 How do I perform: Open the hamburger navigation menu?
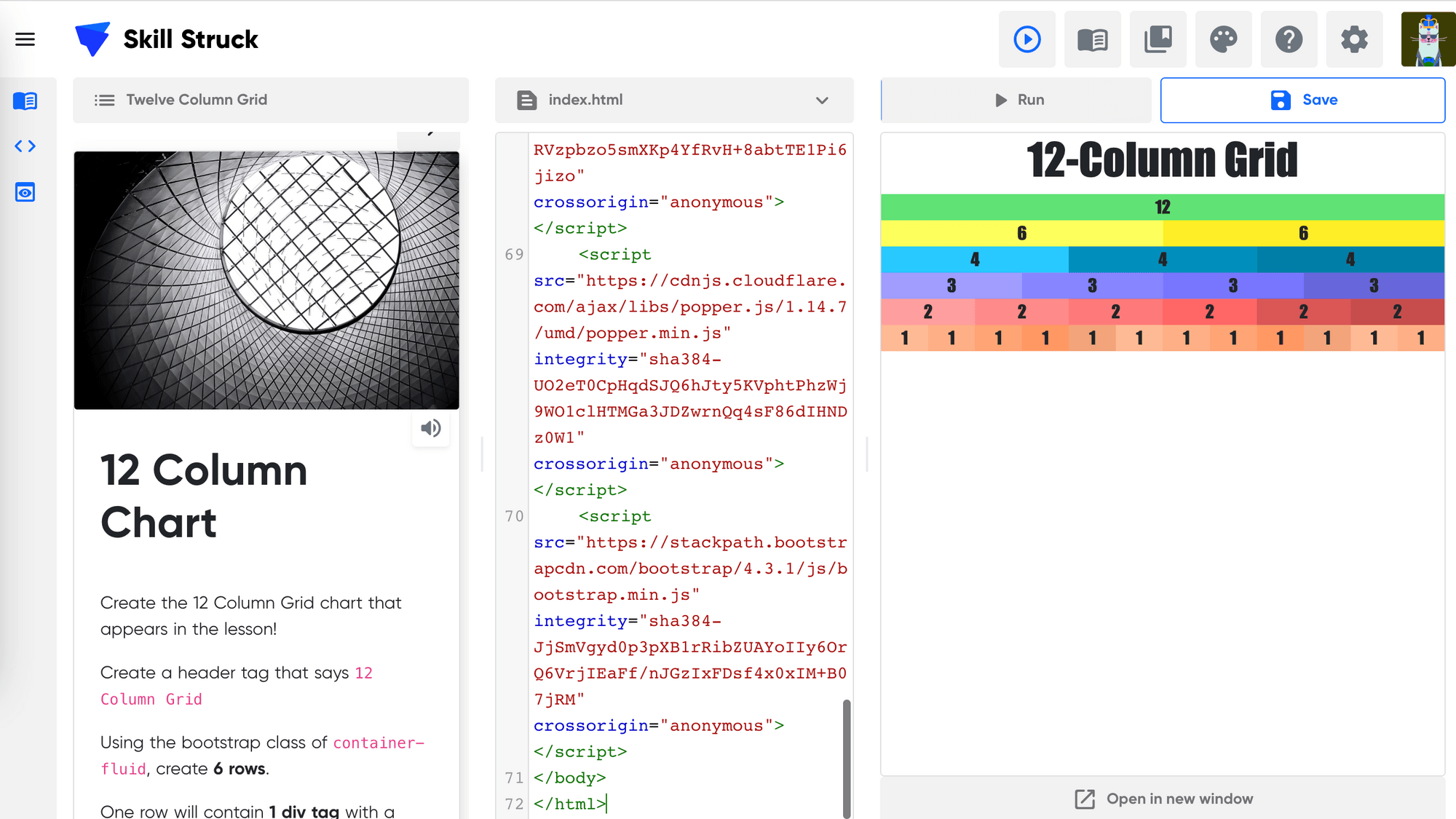pyautogui.click(x=25, y=39)
